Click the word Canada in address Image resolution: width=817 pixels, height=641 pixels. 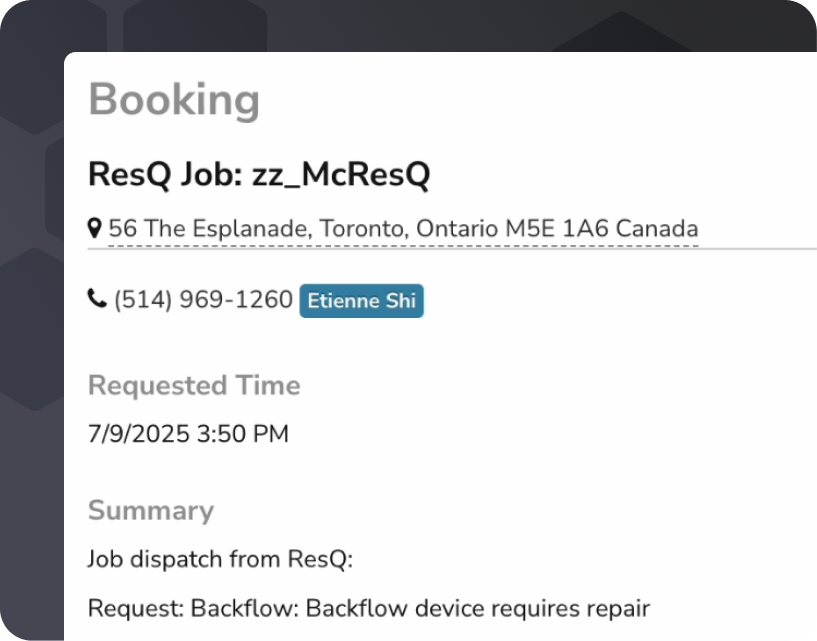pyautogui.click(x=657, y=229)
